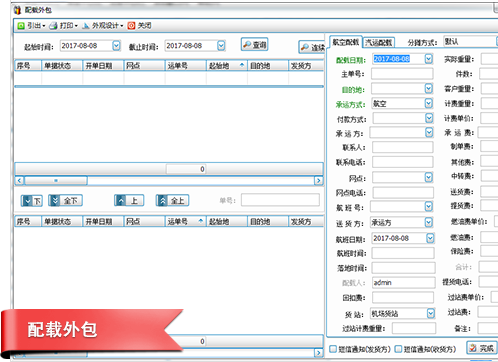The image size is (498, 362).
Task: Click the 单号 input field
Action: click(x=280, y=200)
